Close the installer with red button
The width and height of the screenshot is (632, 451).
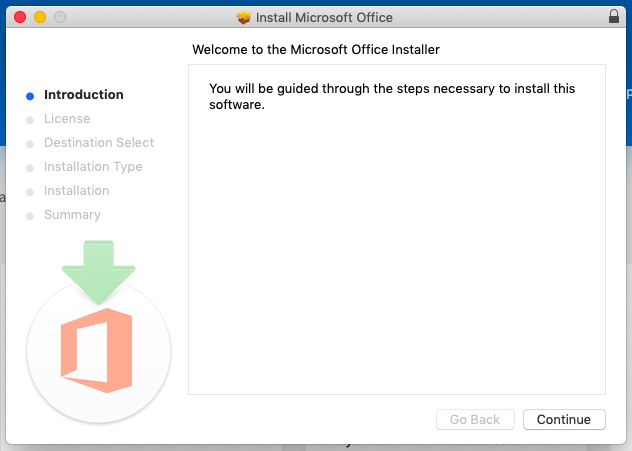pos(20,17)
